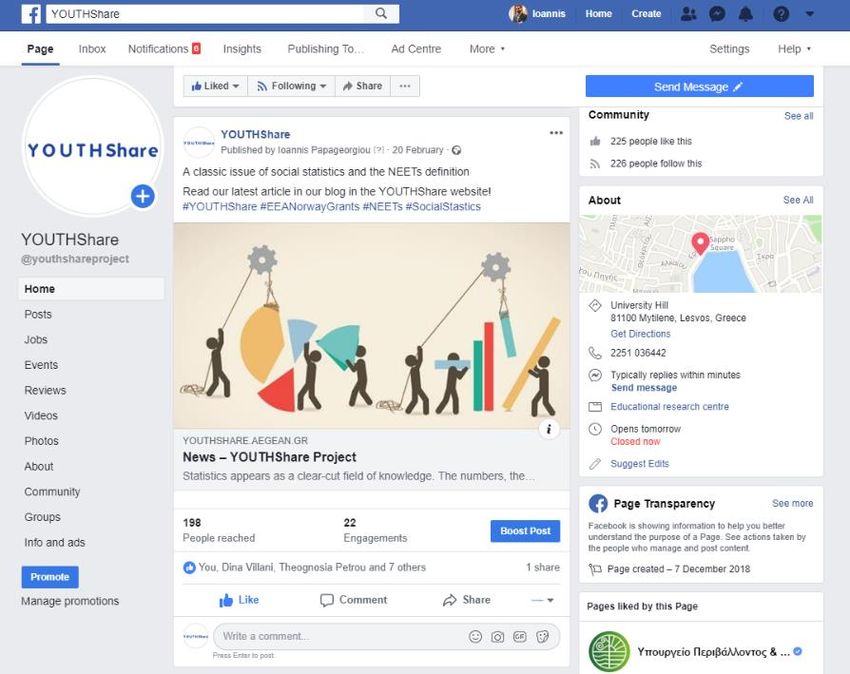This screenshot has height=674, width=850.
Task: Click the friend requests icon
Action: tap(688, 14)
